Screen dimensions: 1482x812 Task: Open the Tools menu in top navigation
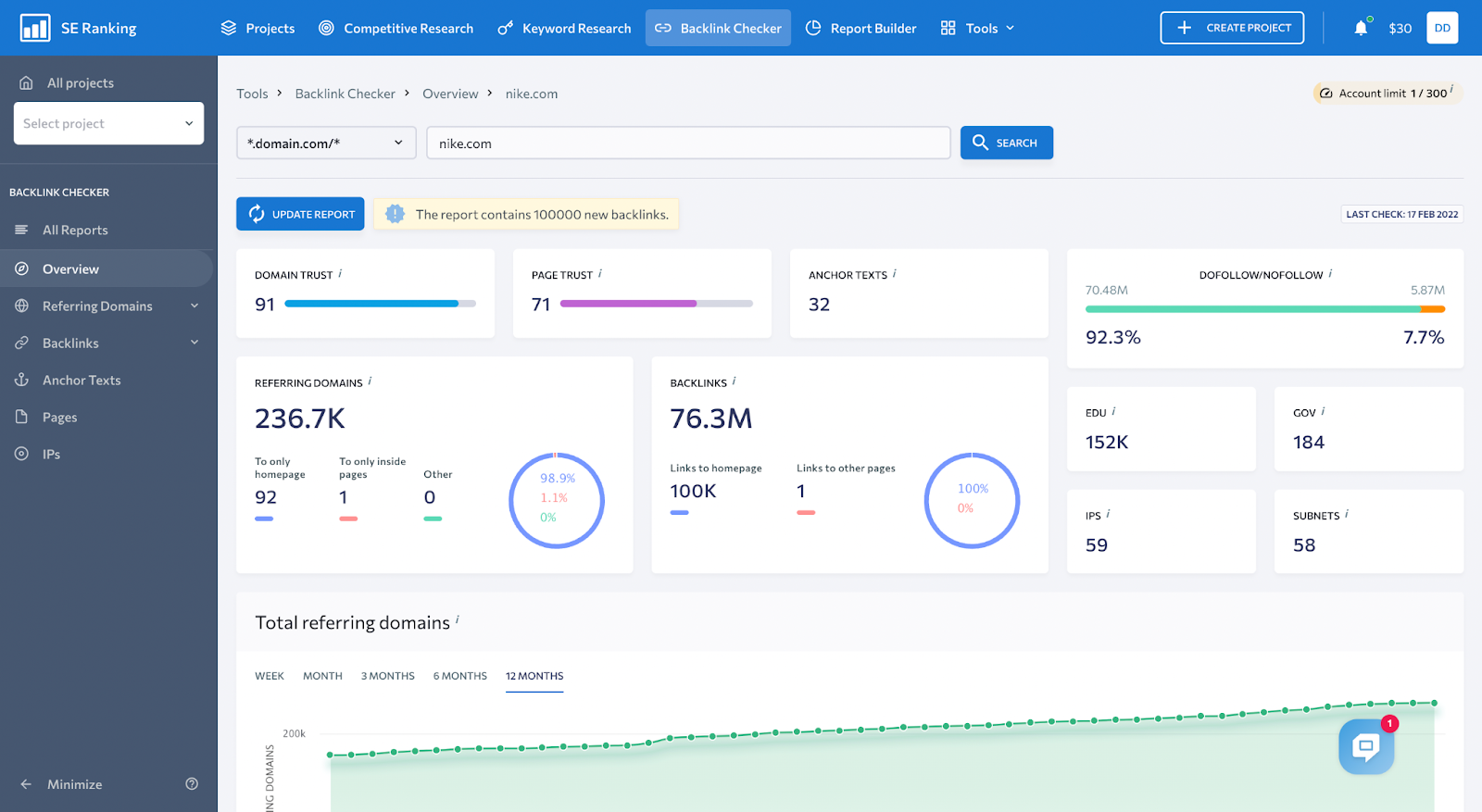[977, 28]
